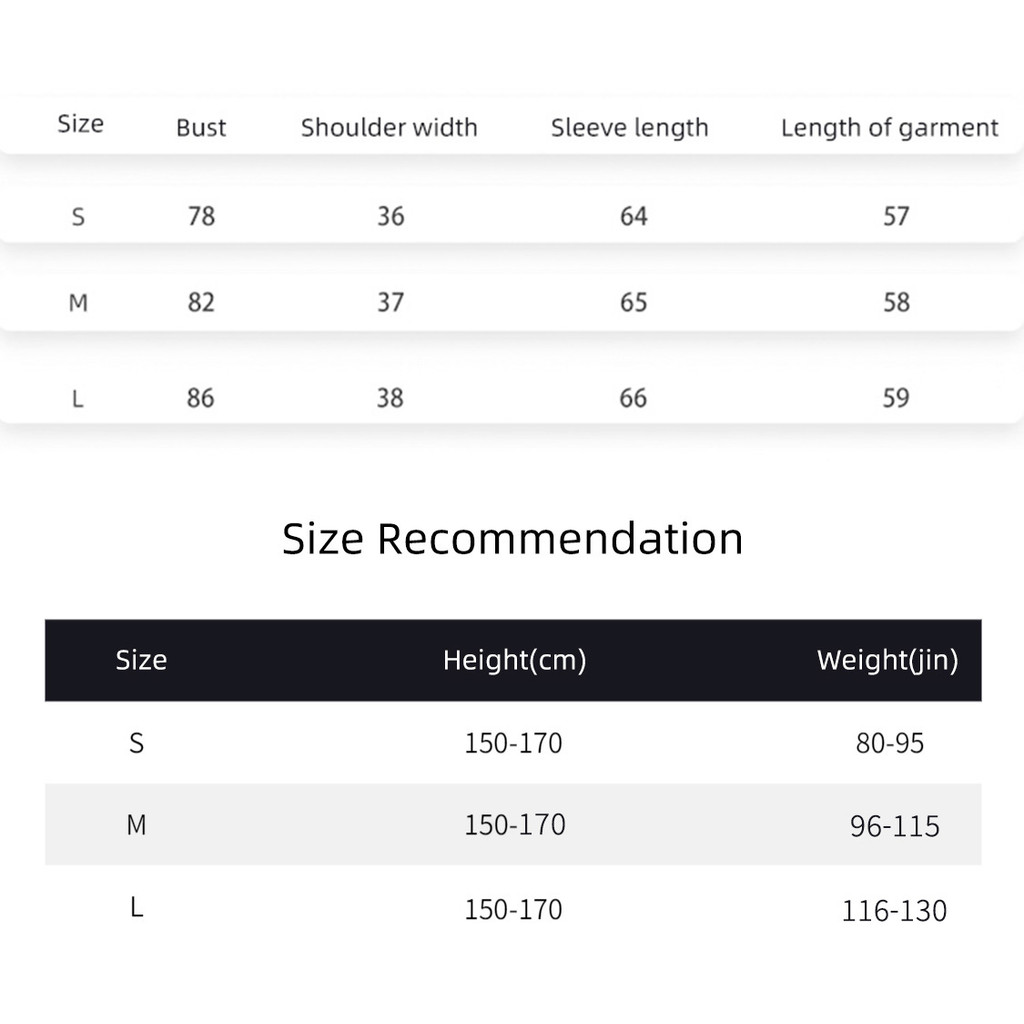Click bust value 78 for size S
Image resolution: width=1024 pixels, height=1024 pixels.
201,216
